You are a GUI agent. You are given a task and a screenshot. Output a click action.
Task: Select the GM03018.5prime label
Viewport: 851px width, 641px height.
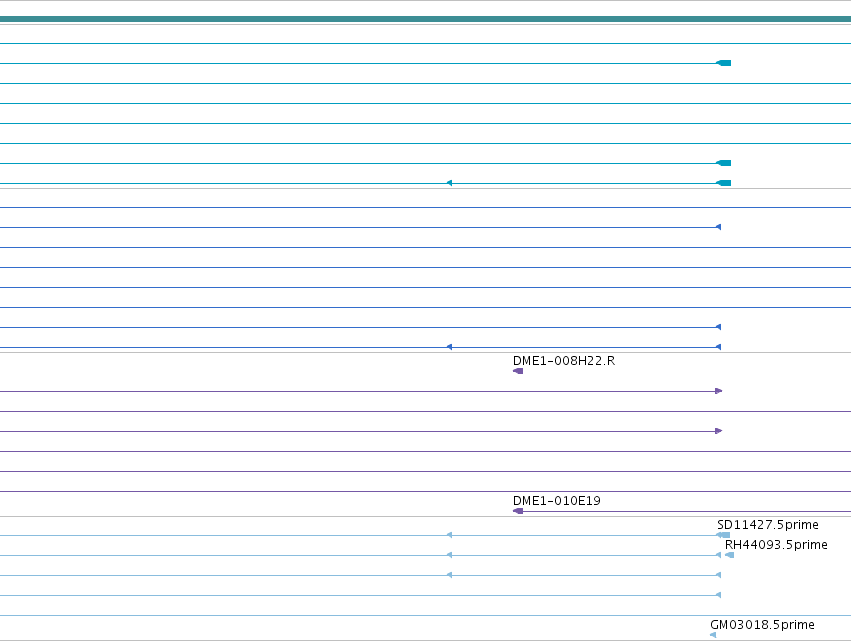point(762,625)
